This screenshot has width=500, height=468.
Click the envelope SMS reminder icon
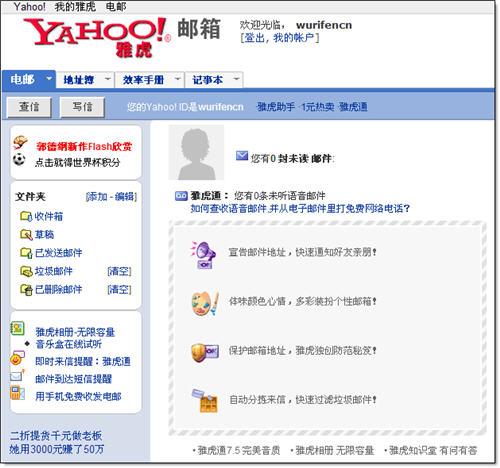pyautogui.click(x=17, y=375)
